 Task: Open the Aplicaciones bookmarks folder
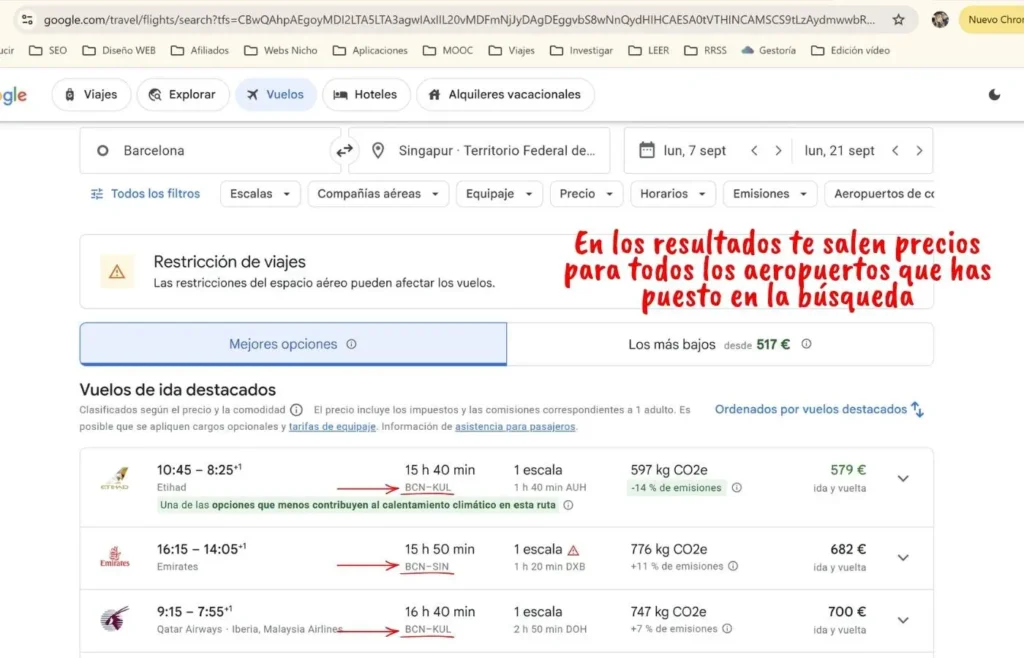coord(370,50)
